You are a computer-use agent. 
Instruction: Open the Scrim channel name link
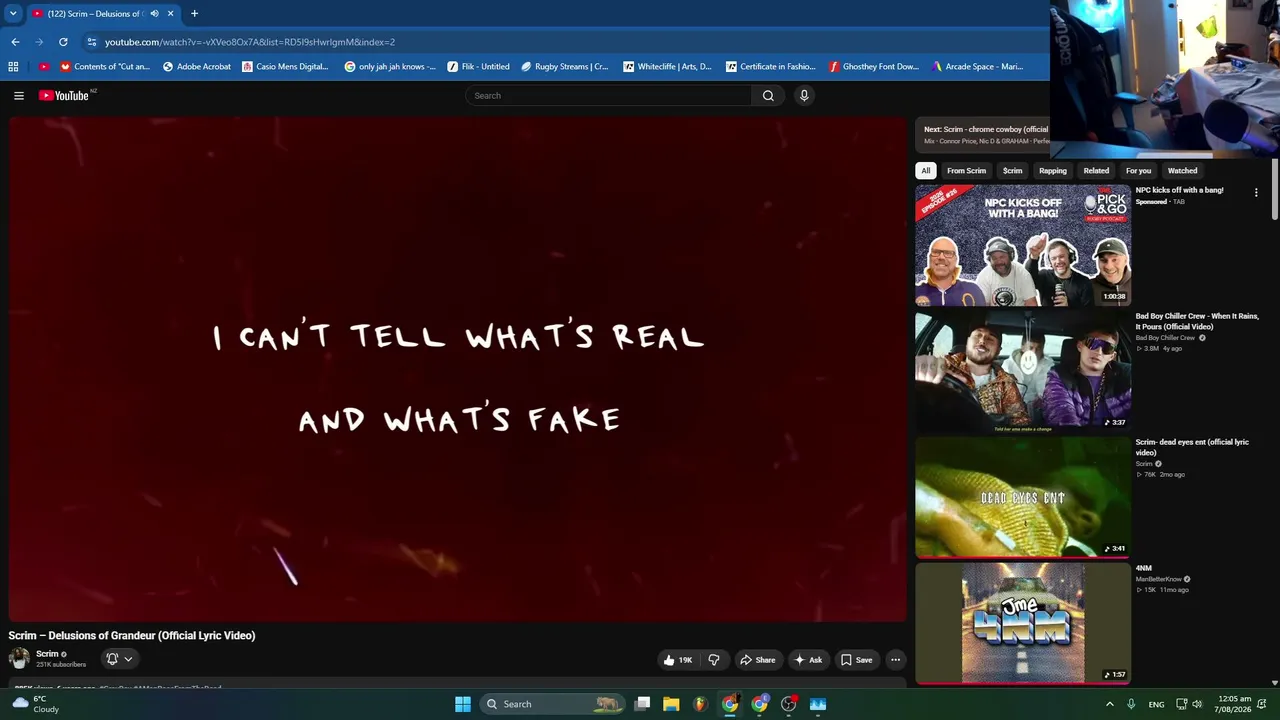[47, 654]
